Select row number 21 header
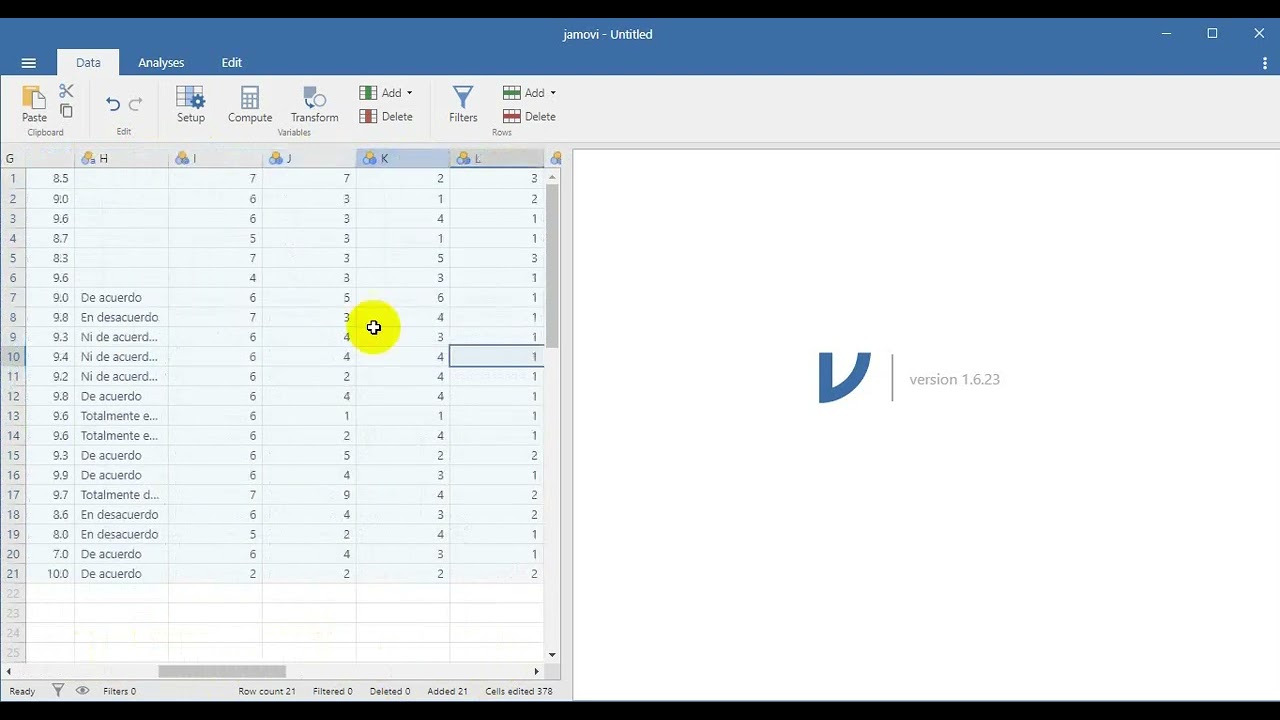The width and height of the screenshot is (1280, 720). click(x=13, y=573)
